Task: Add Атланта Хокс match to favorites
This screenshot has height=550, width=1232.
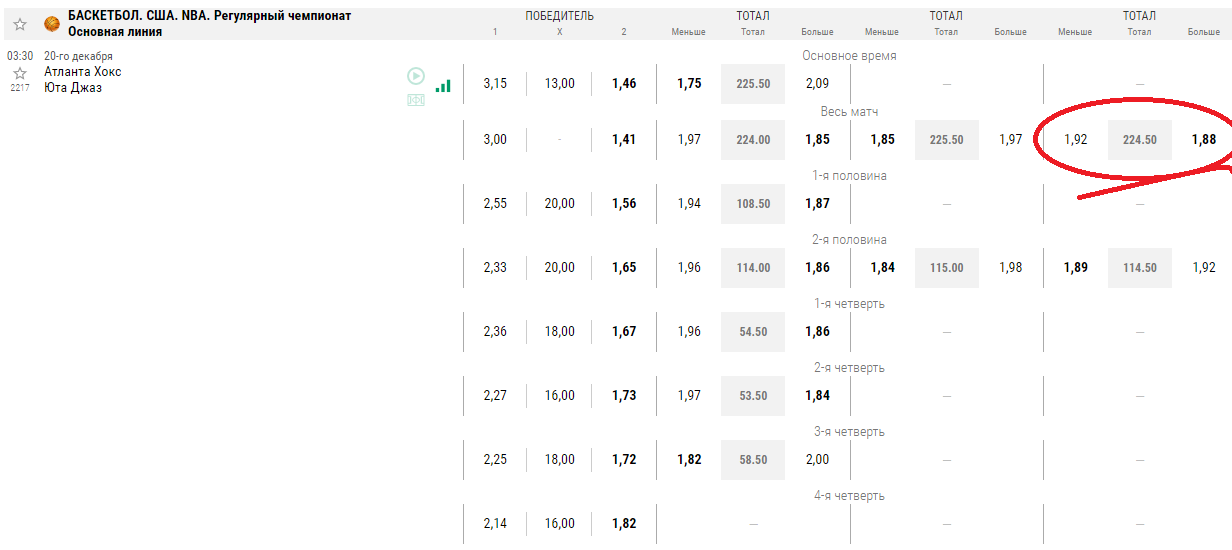Action: click(x=20, y=73)
